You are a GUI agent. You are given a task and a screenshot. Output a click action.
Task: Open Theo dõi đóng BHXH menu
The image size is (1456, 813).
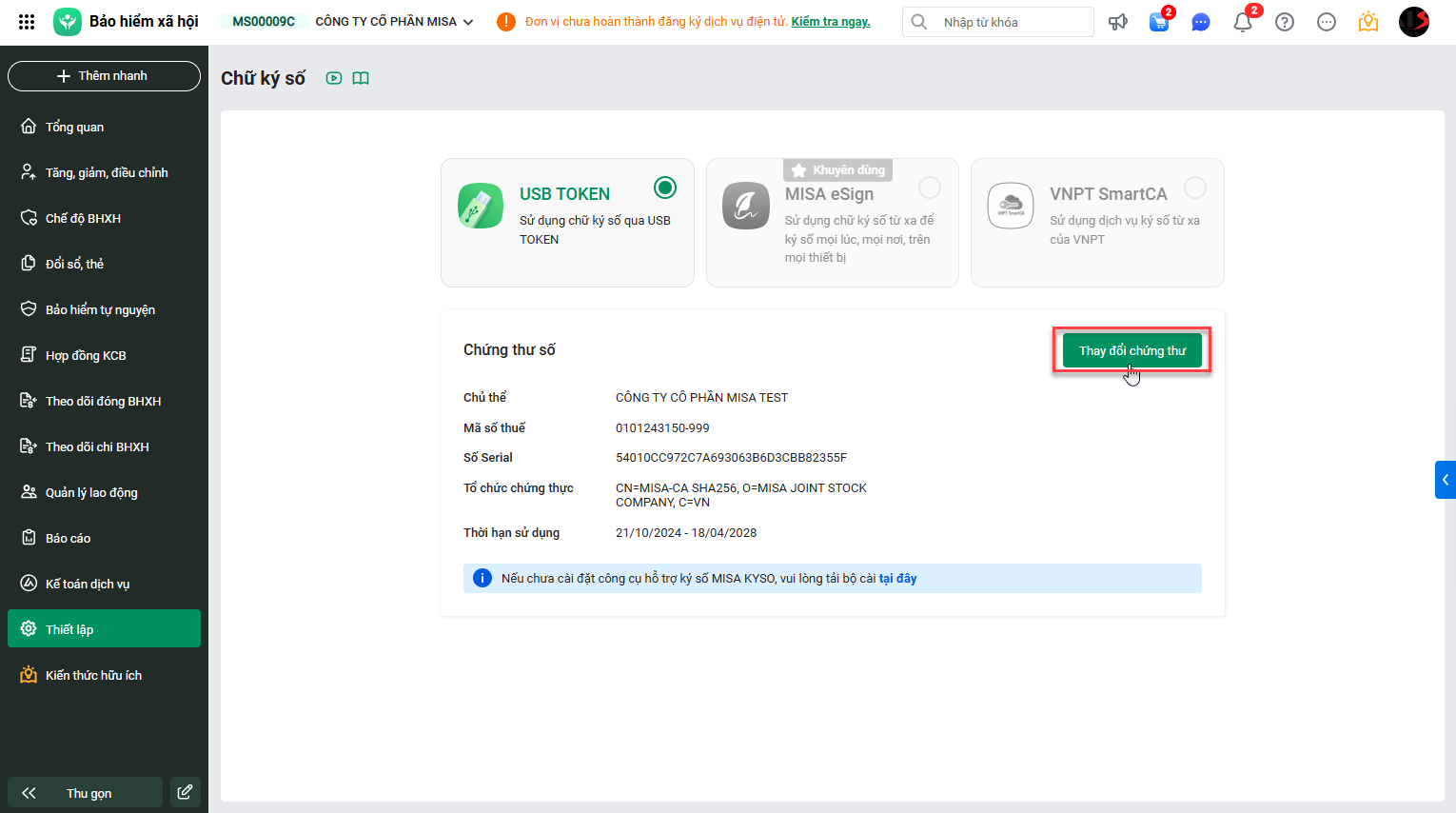(x=104, y=401)
